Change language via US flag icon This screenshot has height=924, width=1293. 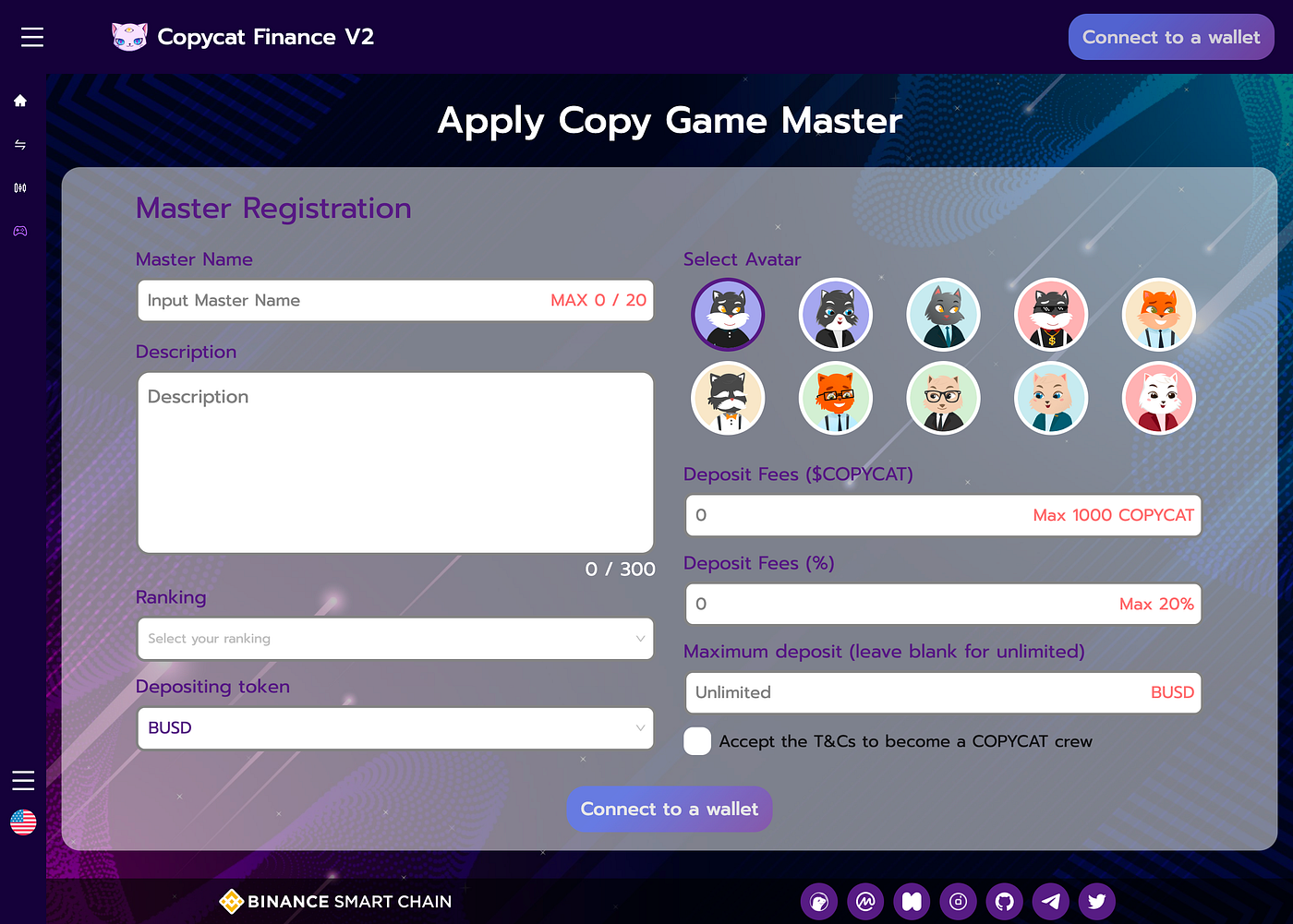point(23,822)
